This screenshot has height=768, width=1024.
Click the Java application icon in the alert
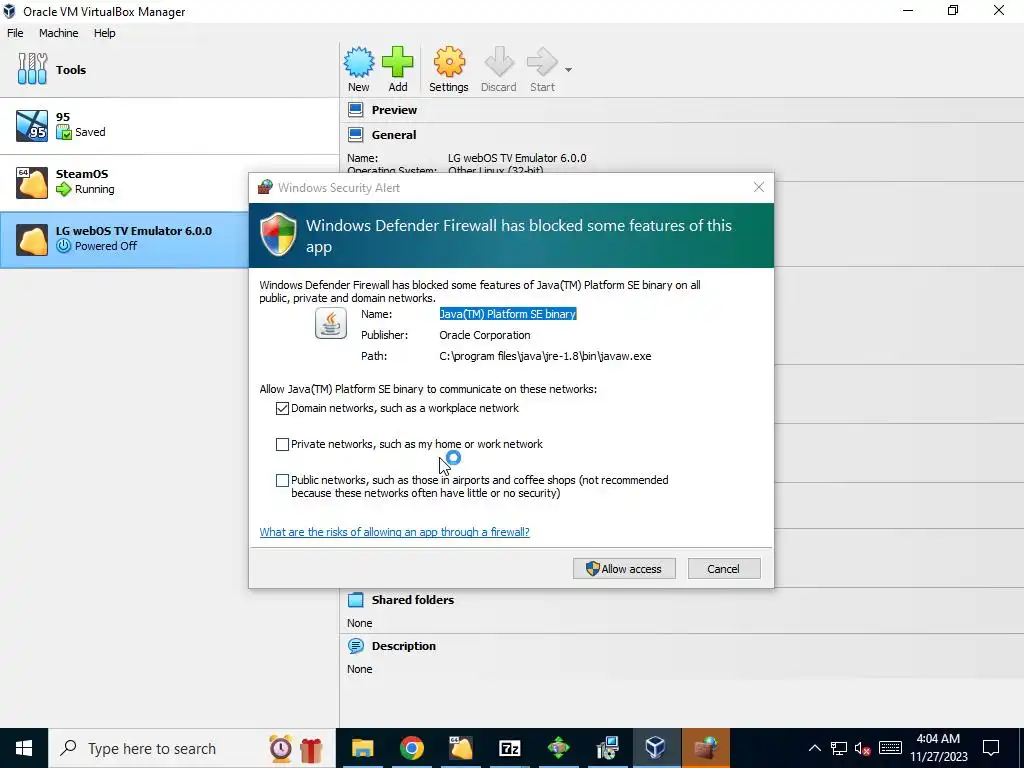(331, 323)
